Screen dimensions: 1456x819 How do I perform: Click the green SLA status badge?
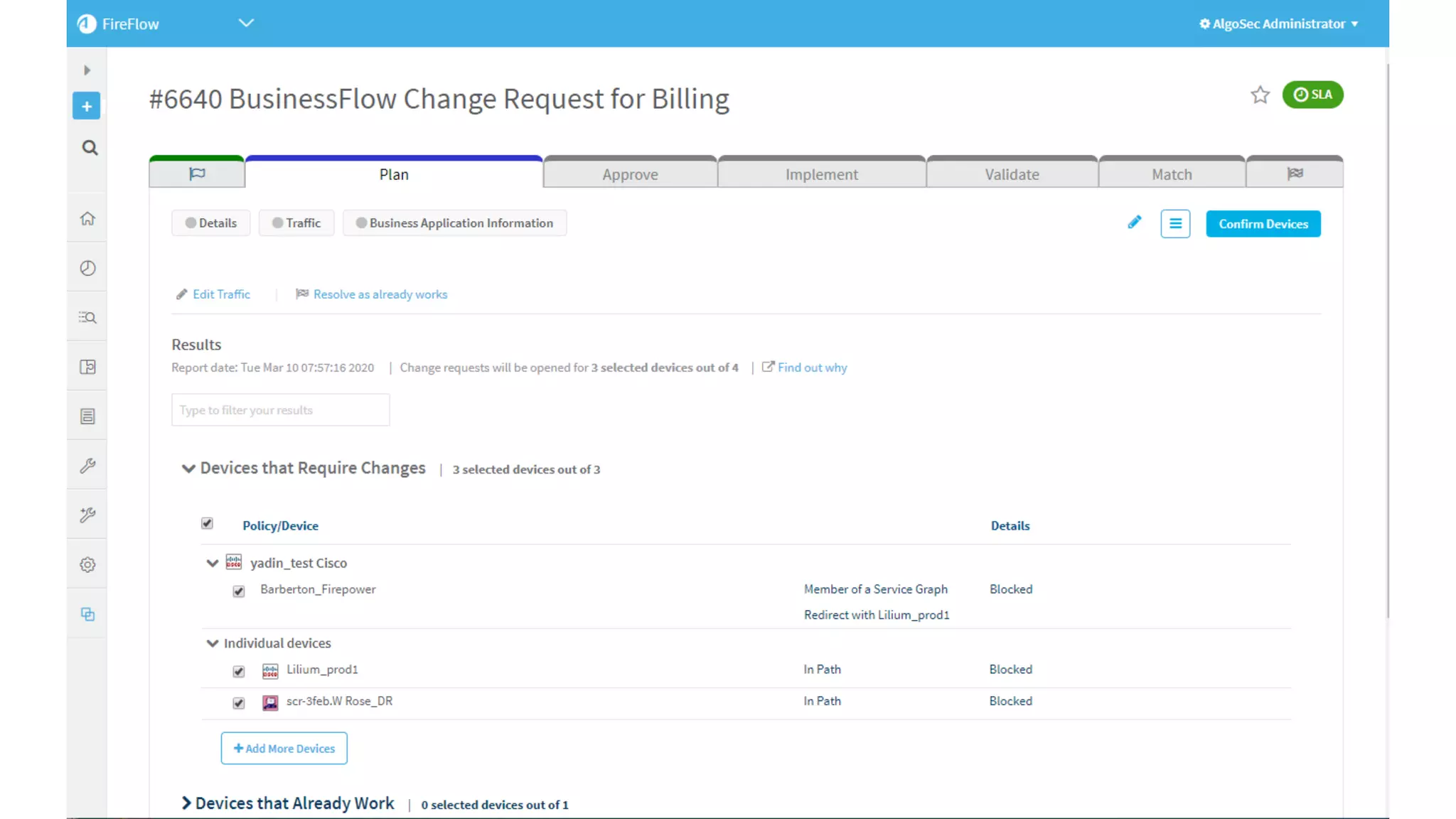pos(1312,95)
